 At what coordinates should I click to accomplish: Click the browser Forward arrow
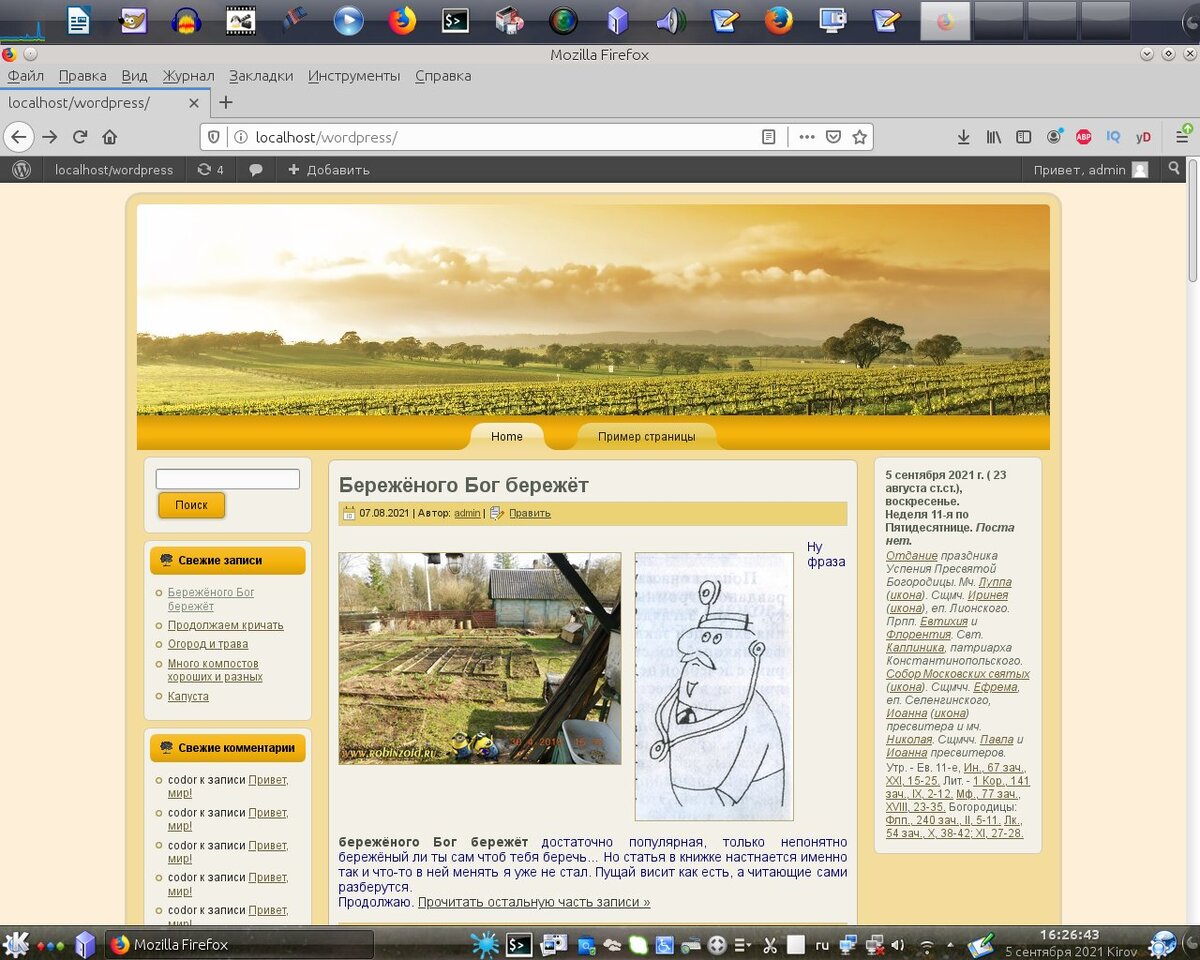coord(49,137)
